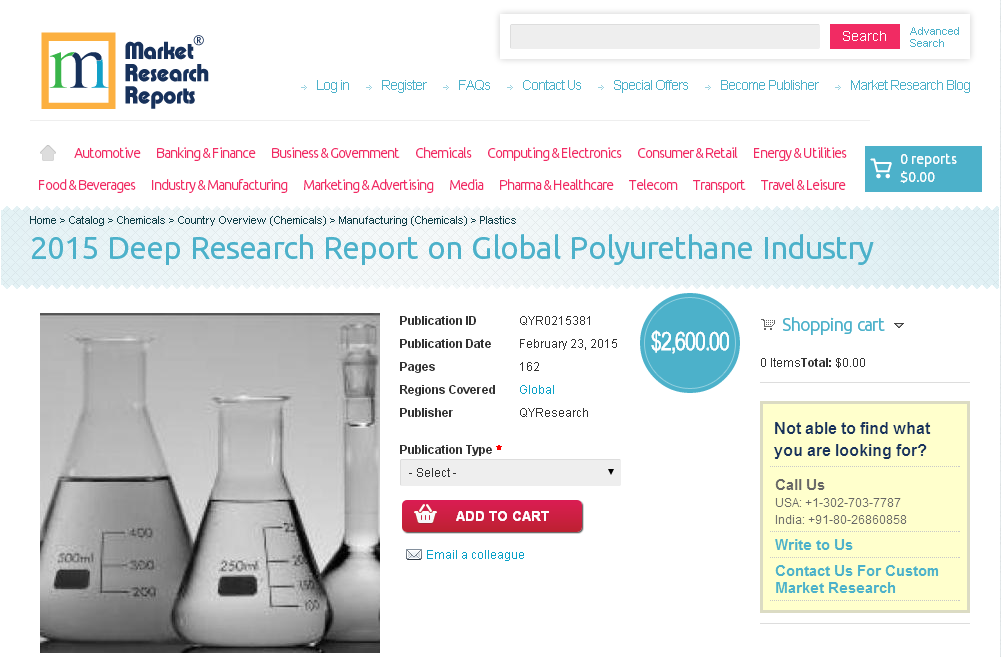Screen dimensions: 1001x657
Task: Click the red Add to Cart button
Action: pyautogui.click(x=492, y=515)
